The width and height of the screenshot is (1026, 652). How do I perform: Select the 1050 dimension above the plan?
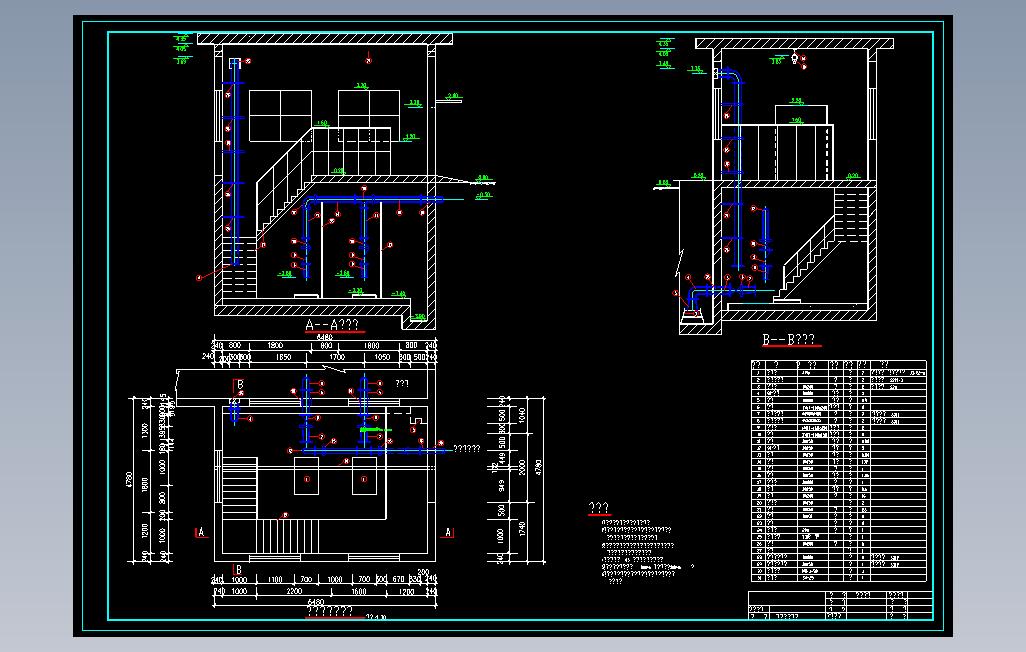click(382, 357)
